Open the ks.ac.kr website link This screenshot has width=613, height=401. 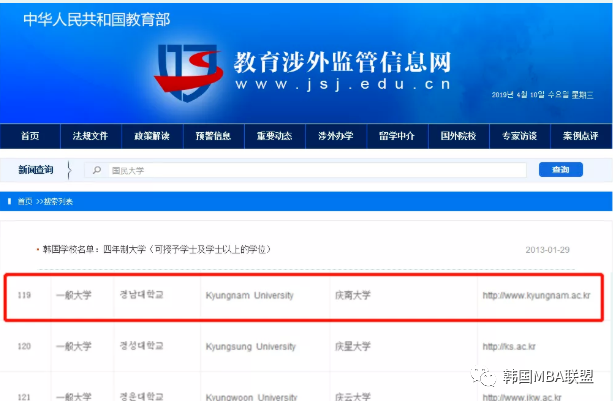(509, 347)
